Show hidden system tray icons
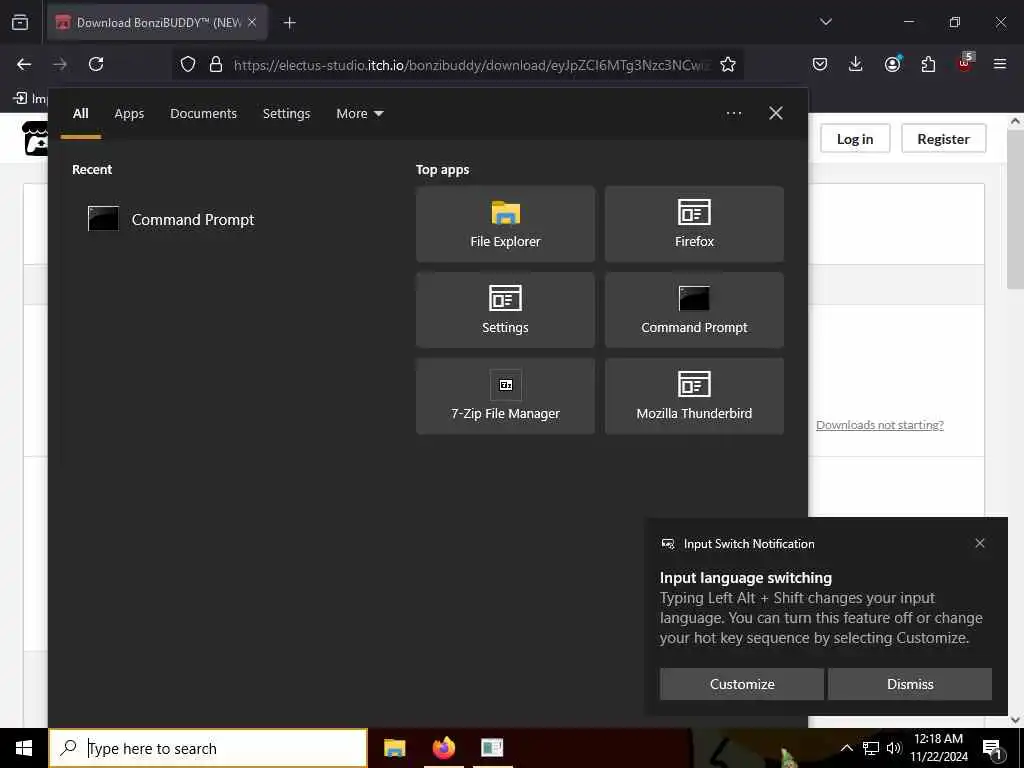Image resolution: width=1024 pixels, height=768 pixels. pos(846,748)
